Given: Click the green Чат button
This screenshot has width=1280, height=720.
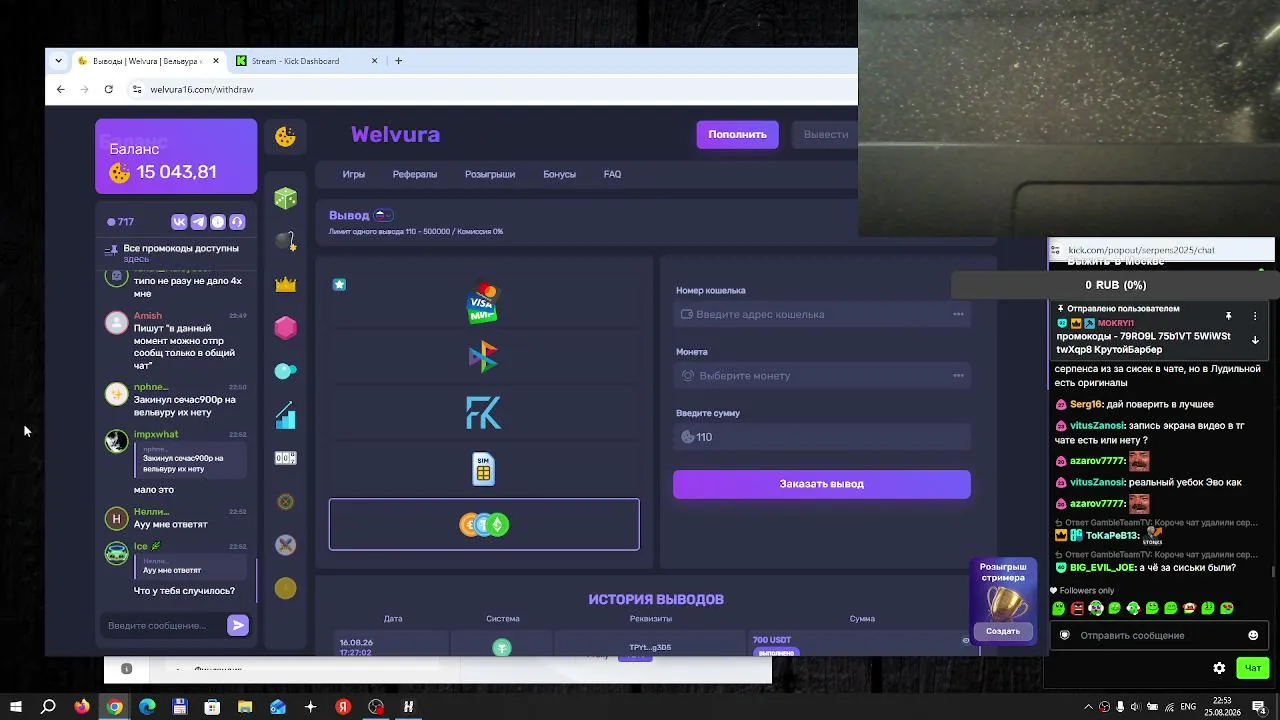Looking at the screenshot, I should point(1254,668).
